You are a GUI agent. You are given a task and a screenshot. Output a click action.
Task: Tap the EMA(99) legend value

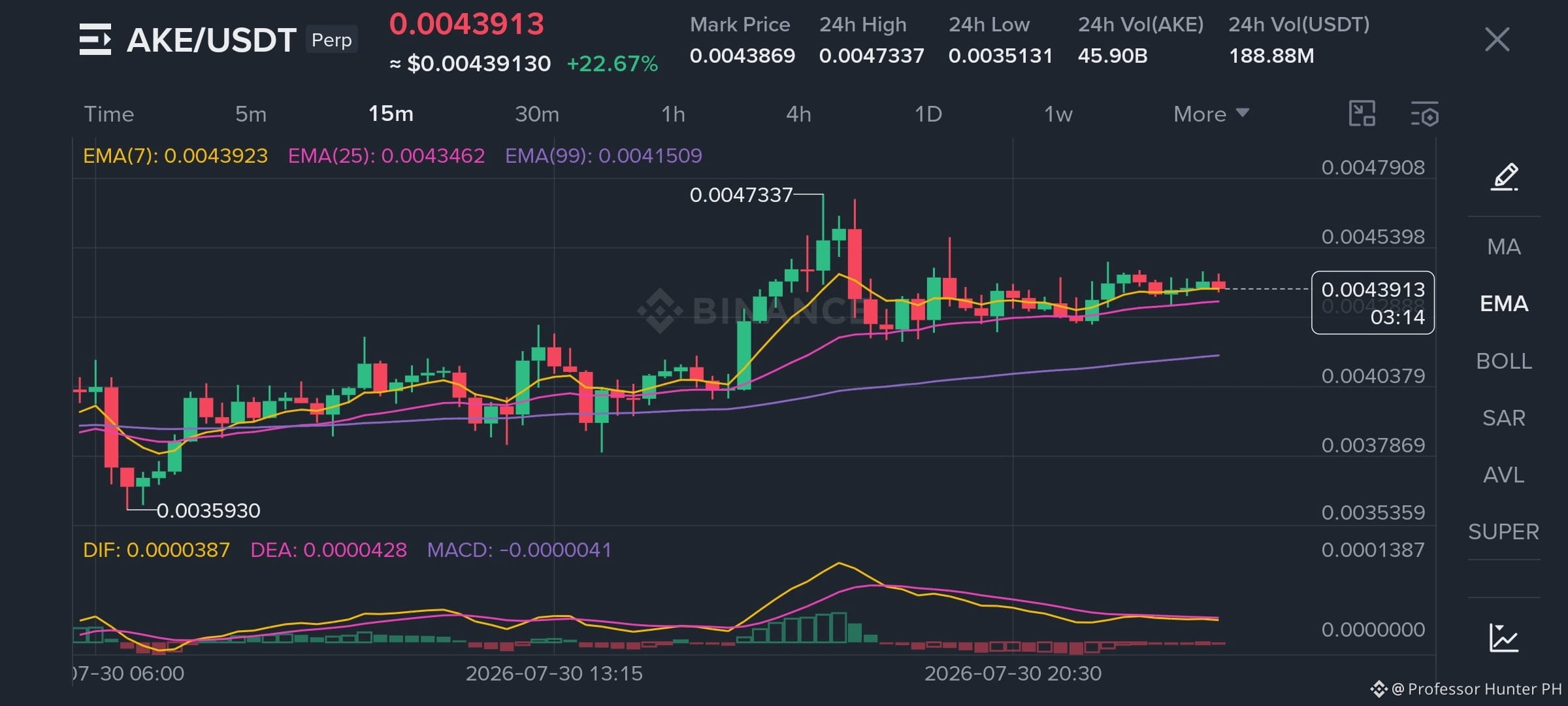click(604, 156)
